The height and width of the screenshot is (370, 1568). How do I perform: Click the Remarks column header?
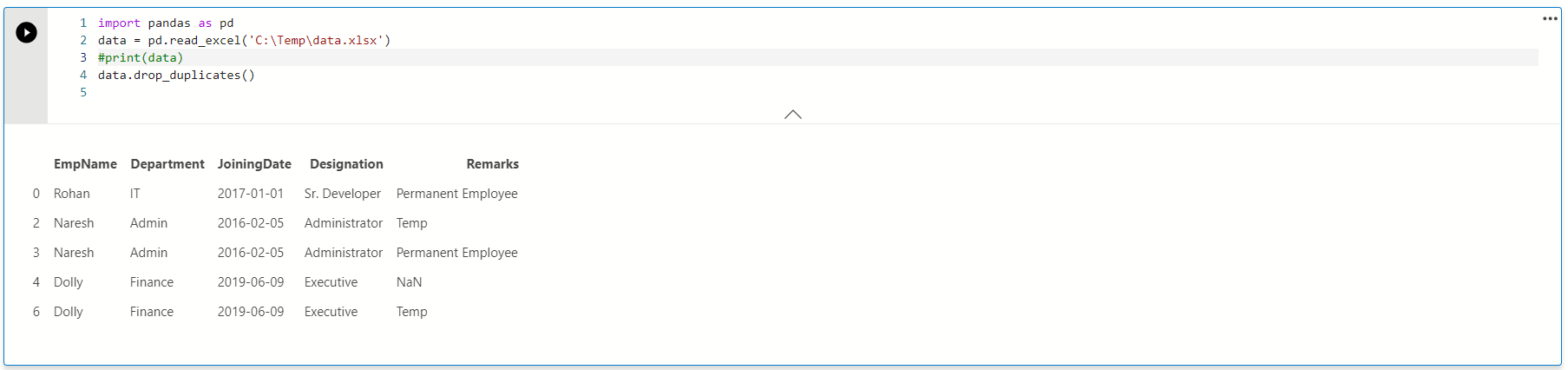point(492,164)
